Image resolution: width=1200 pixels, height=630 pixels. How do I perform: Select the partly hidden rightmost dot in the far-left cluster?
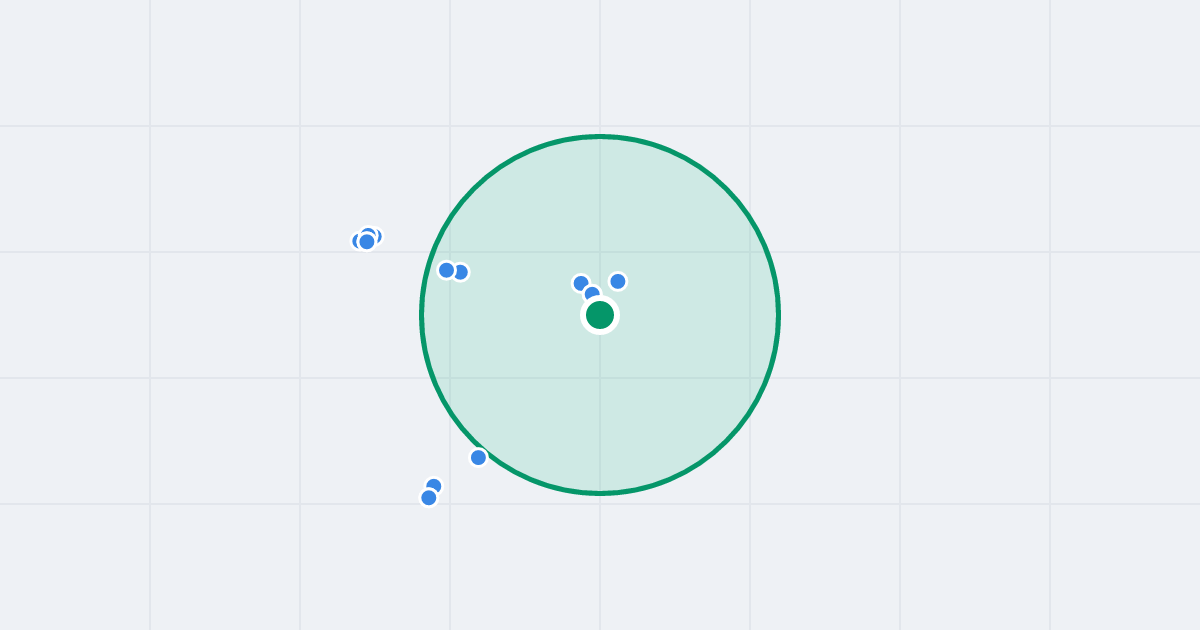pyautogui.click(x=376, y=236)
